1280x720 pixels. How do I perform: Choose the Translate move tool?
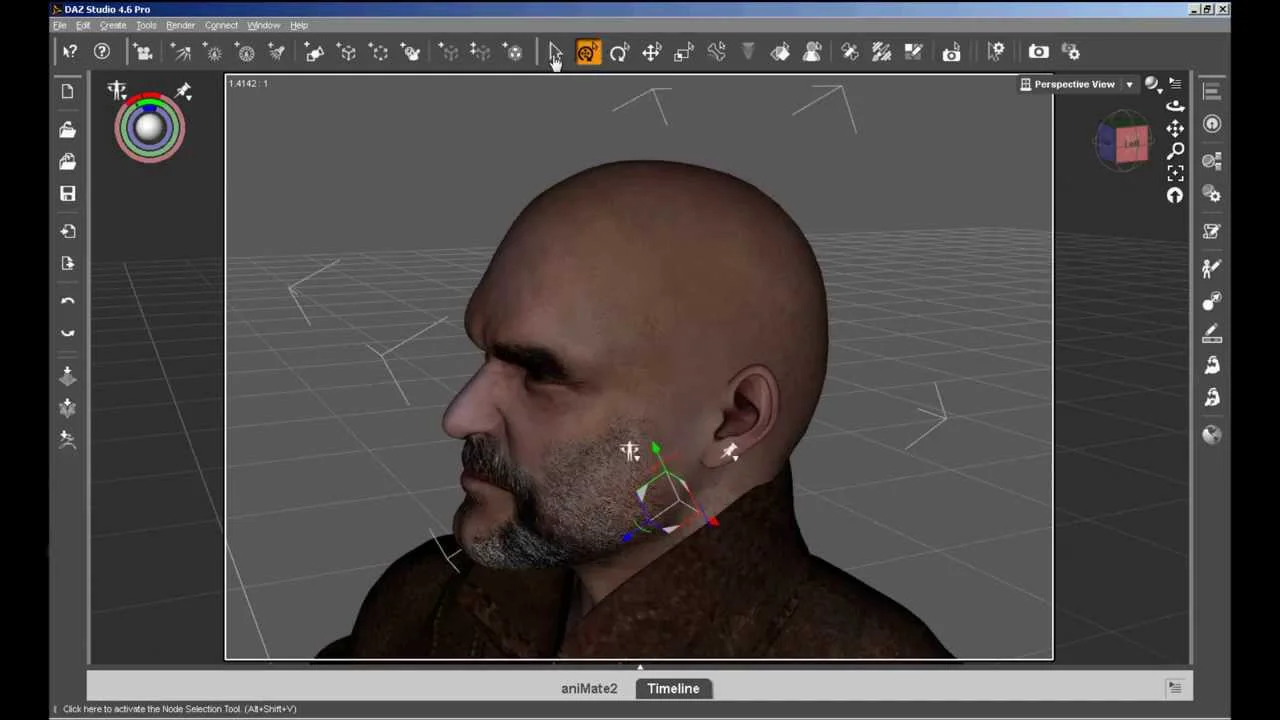click(651, 52)
